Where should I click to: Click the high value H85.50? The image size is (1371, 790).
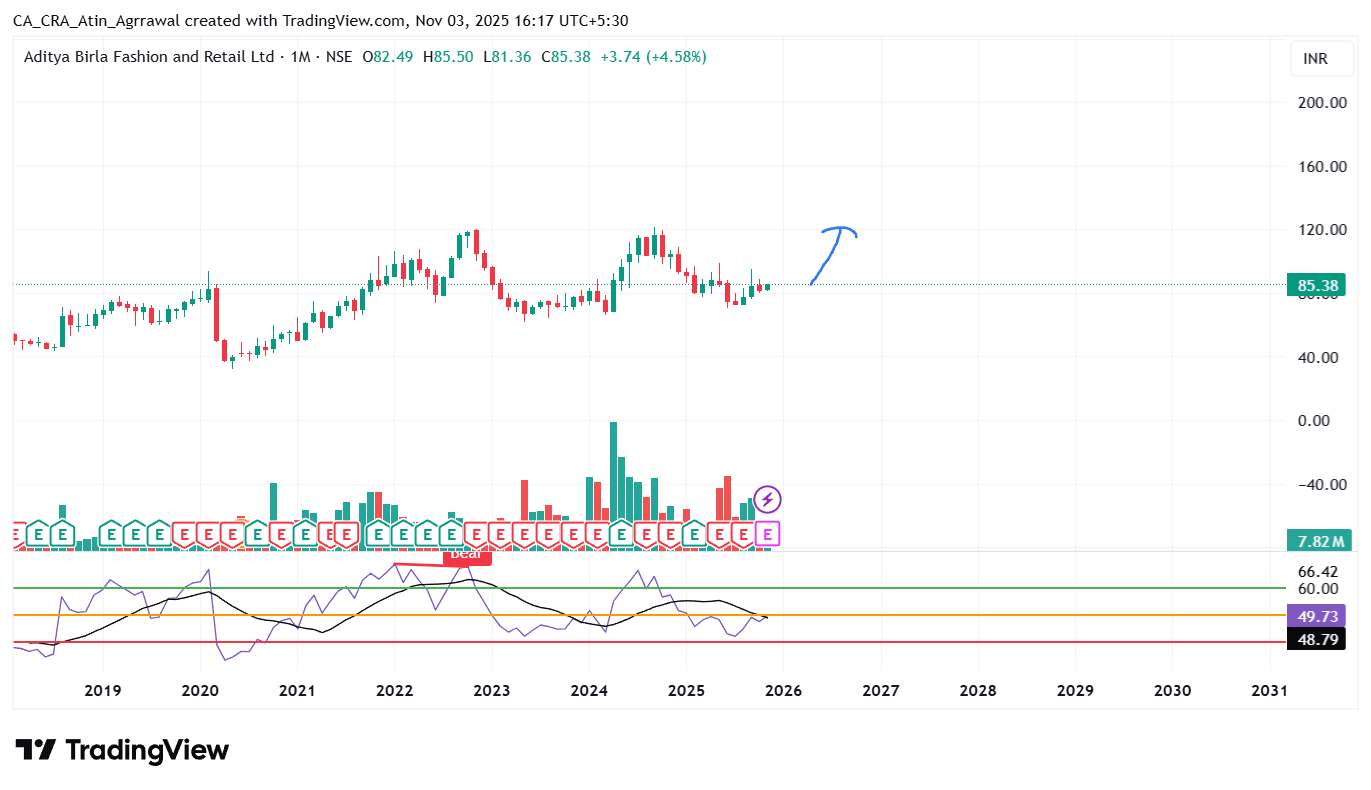[x=448, y=57]
